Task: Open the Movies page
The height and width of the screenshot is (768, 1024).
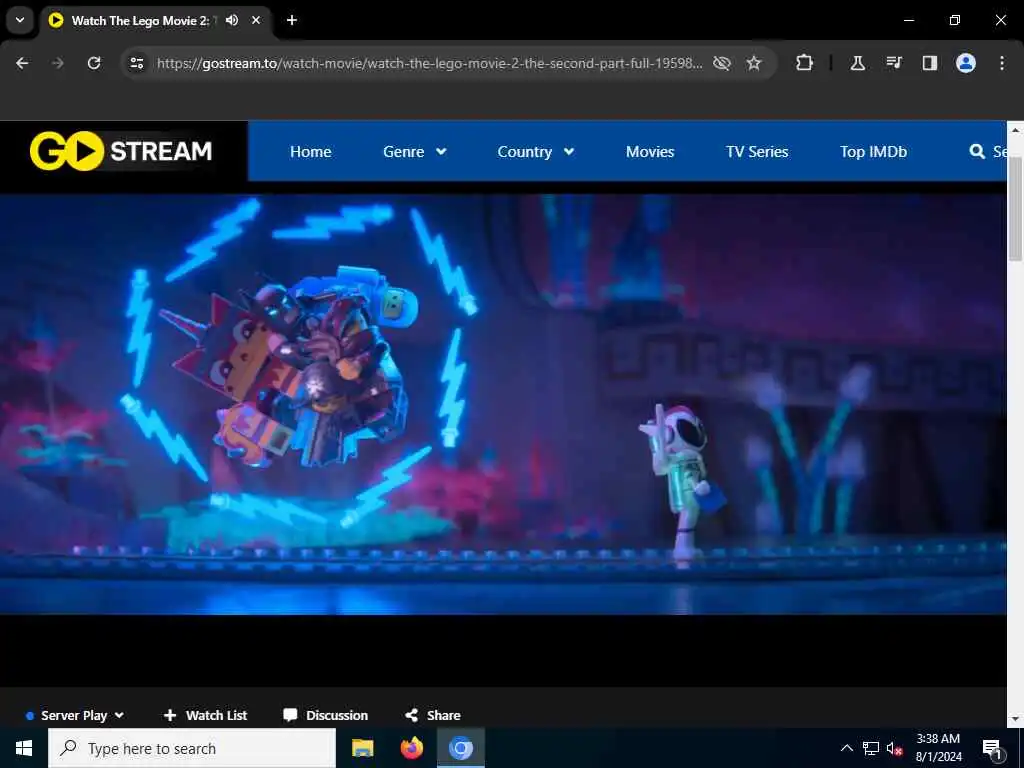Action: [650, 152]
